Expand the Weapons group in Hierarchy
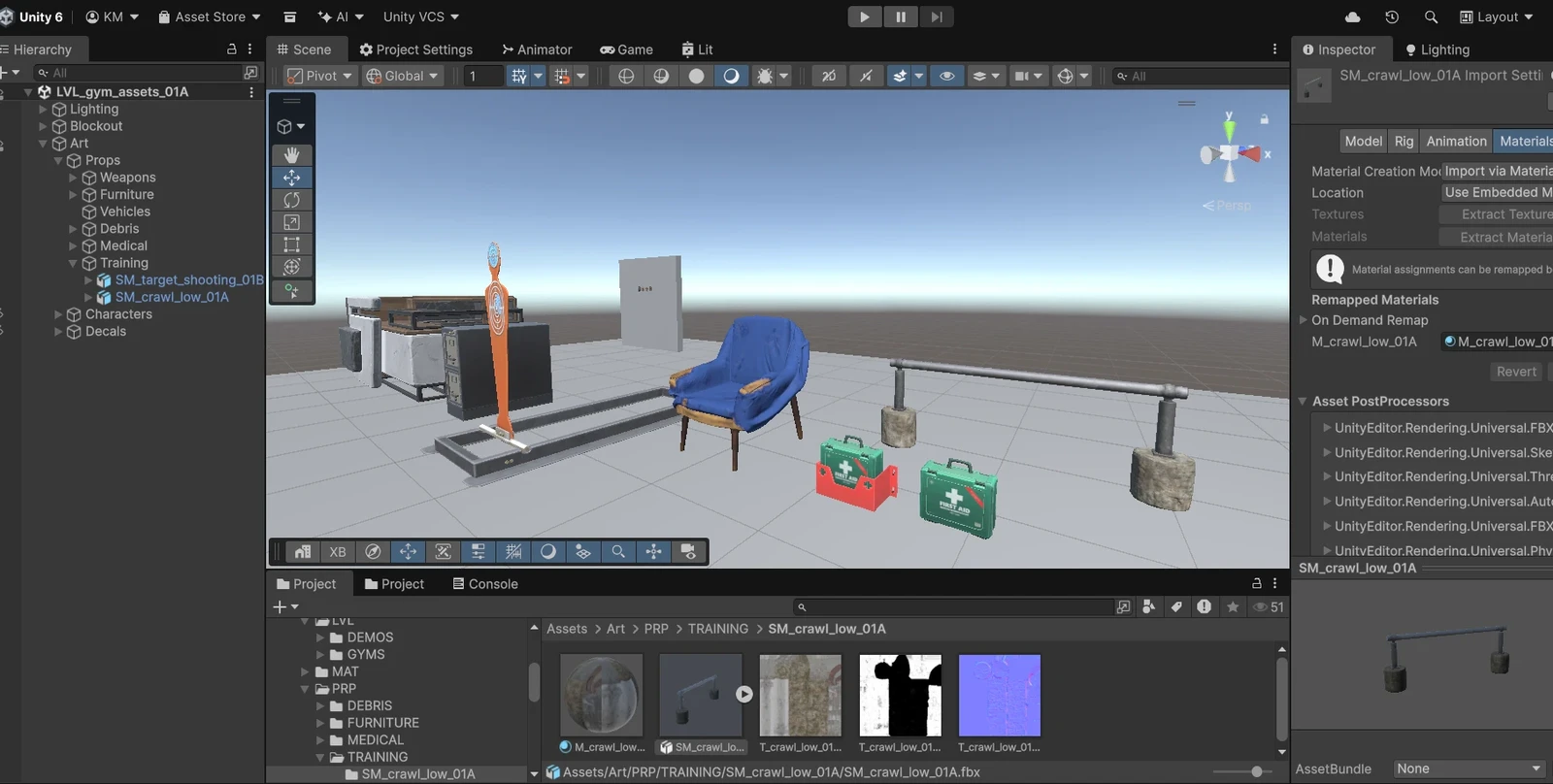 [x=73, y=178]
